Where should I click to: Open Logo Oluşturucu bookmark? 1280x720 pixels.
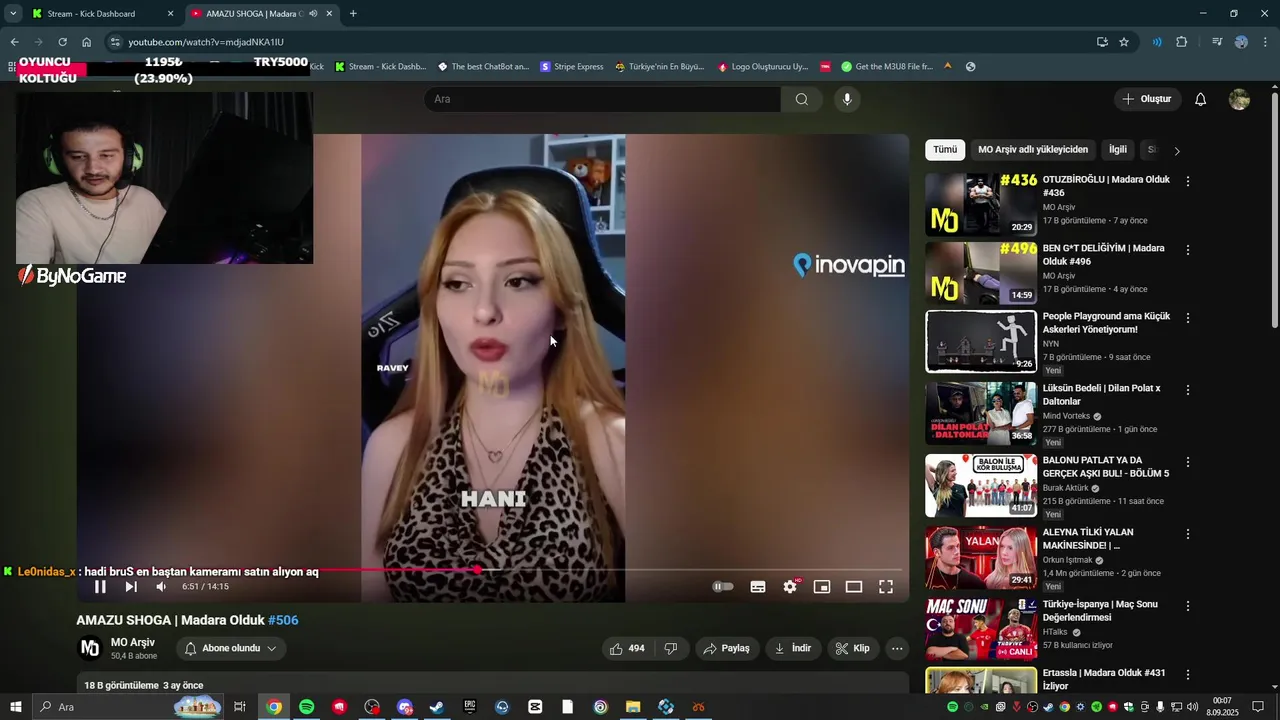pyautogui.click(x=762, y=67)
